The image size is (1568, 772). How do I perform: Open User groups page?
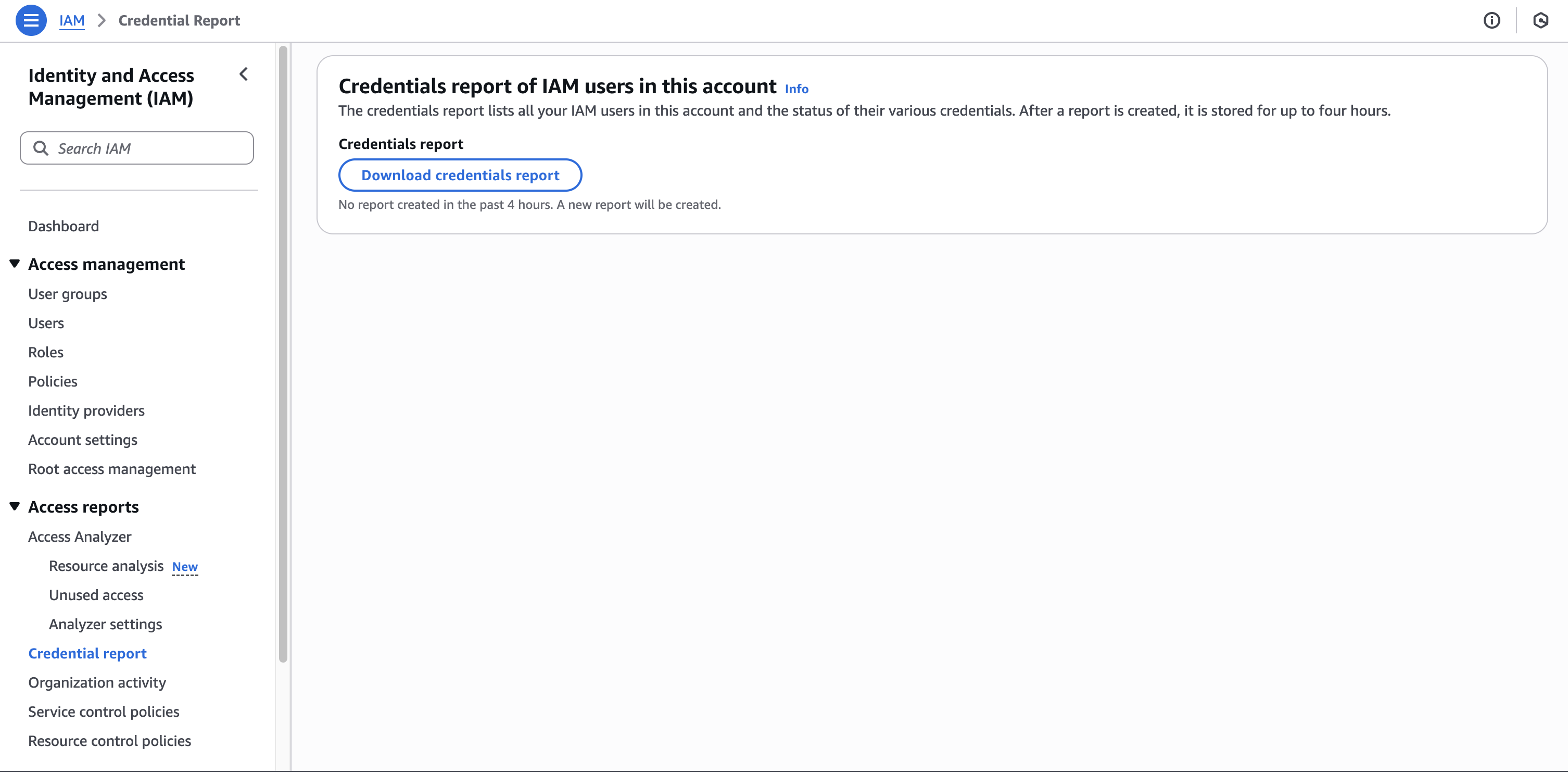pyautogui.click(x=68, y=294)
